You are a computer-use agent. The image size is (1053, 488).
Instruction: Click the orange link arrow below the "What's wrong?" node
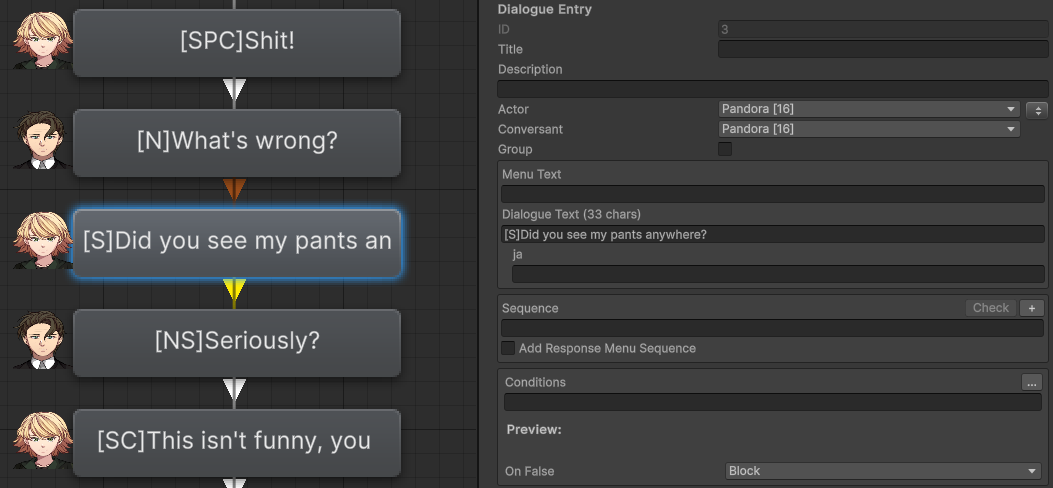[x=234, y=190]
